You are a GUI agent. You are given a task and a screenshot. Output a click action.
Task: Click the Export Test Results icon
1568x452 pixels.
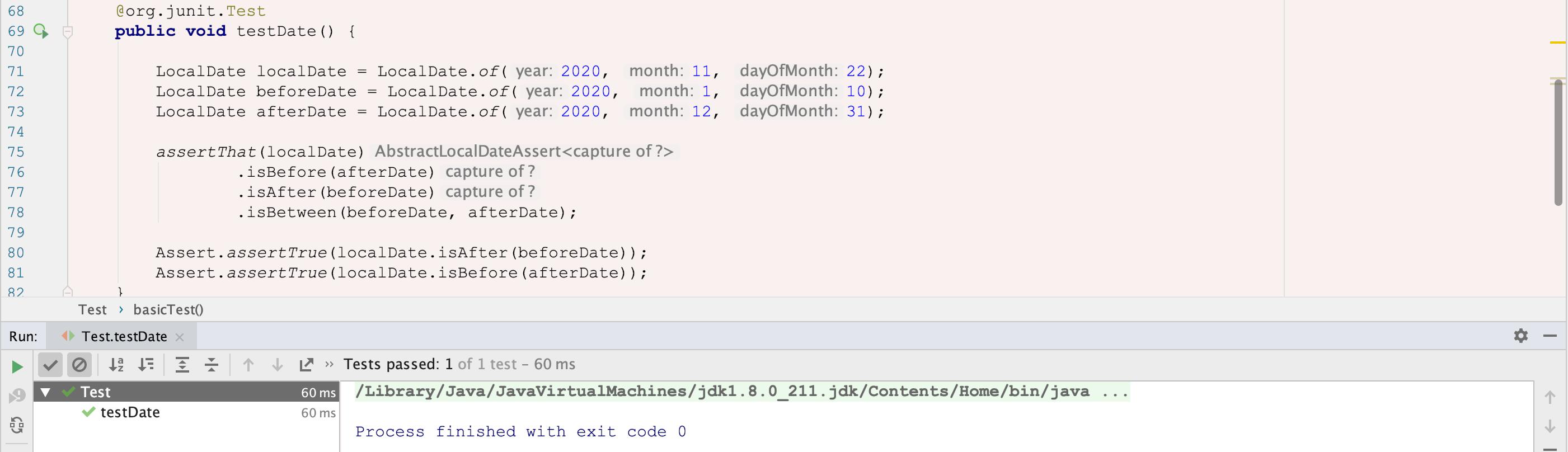point(306,365)
